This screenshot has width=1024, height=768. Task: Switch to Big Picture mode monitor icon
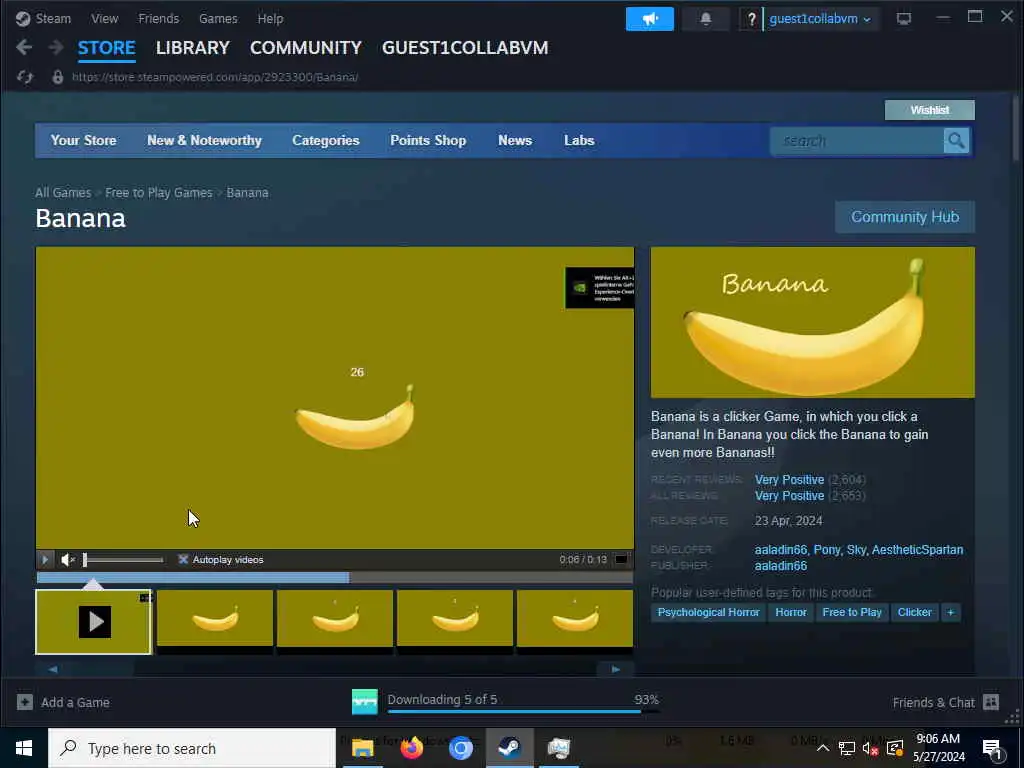coord(903,19)
